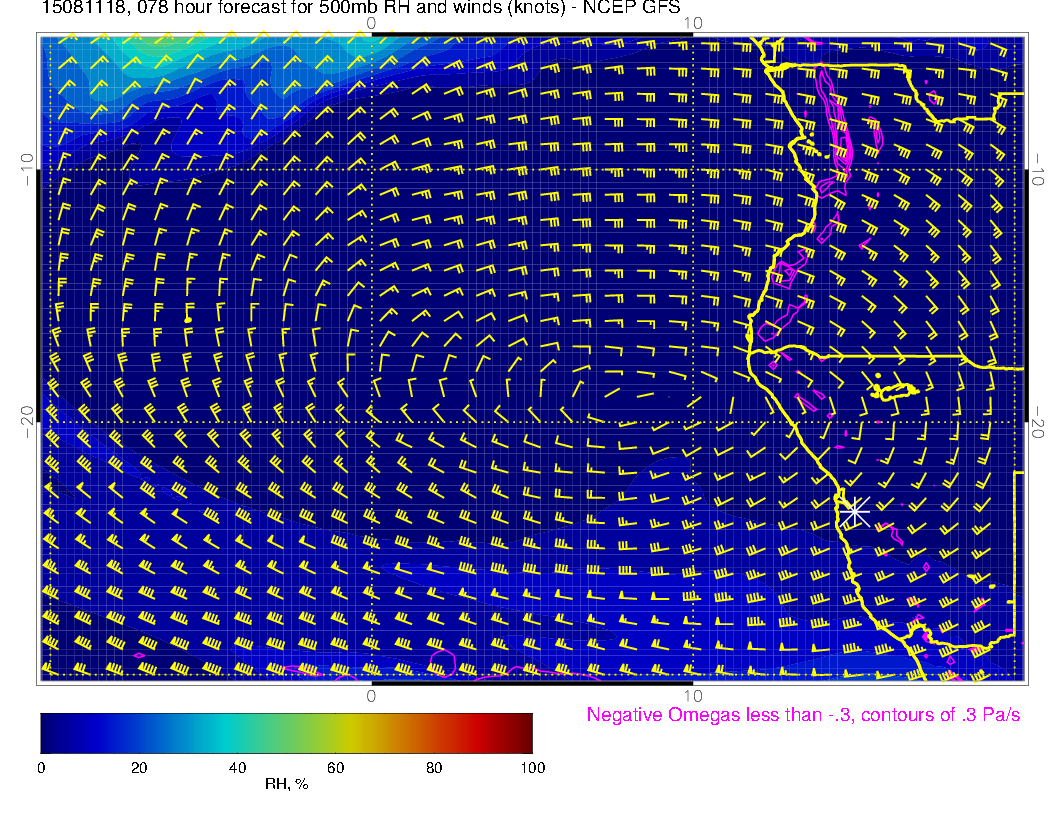Click the white asterisk location marker

click(854, 511)
